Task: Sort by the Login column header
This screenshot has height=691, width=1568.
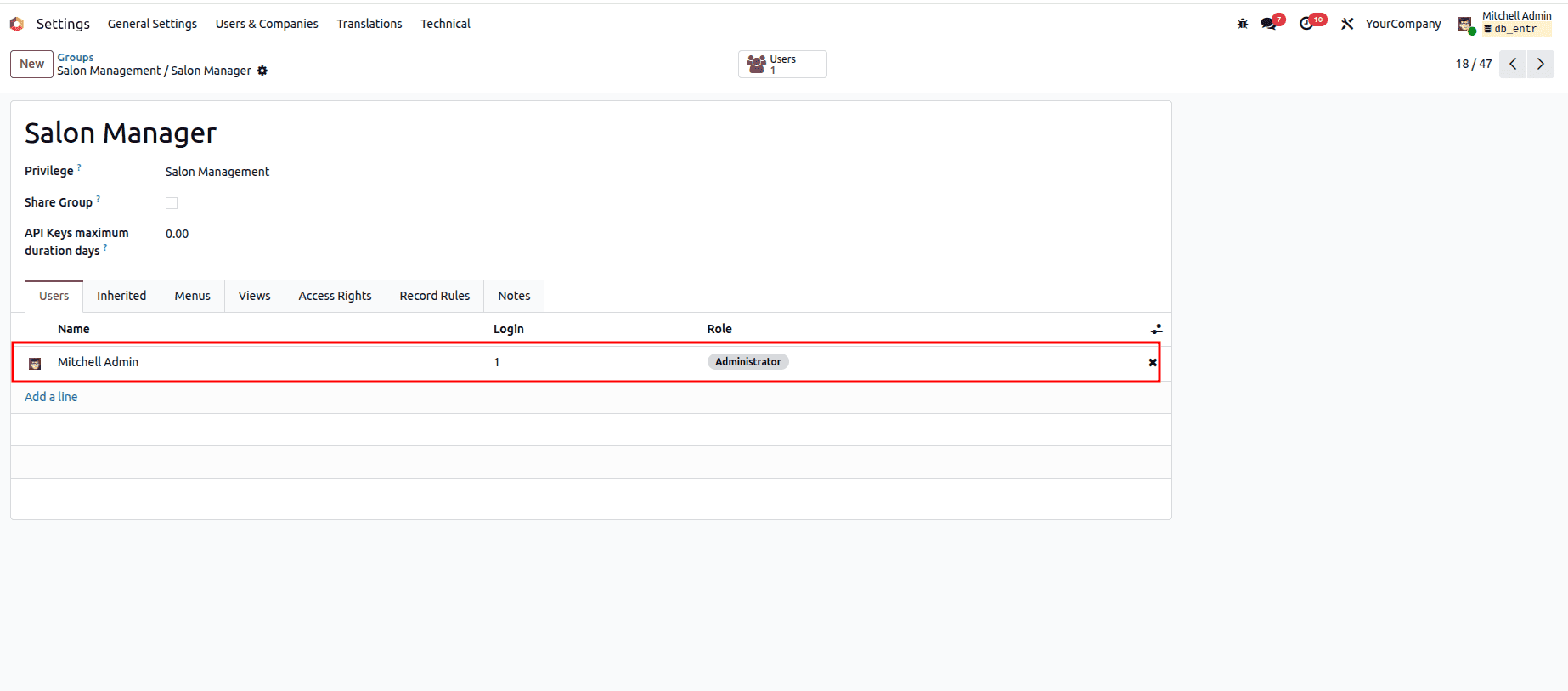Action: 509,329
